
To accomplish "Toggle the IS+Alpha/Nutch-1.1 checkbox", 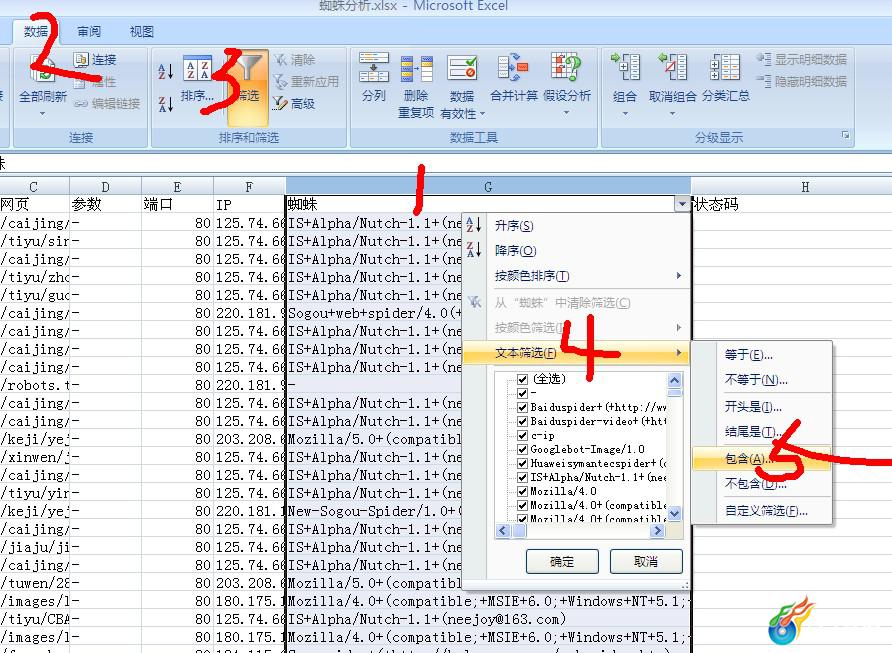I will [x=522, y=477].
